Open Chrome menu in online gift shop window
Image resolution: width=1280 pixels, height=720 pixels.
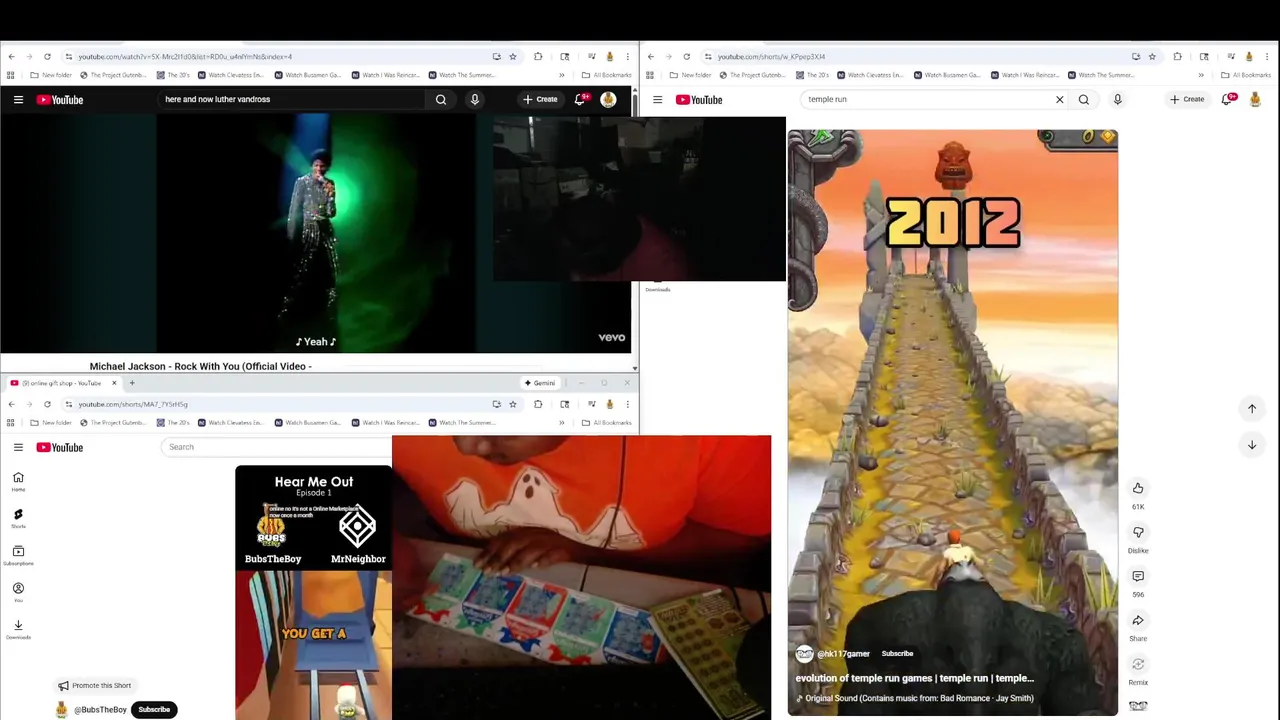(x=627, y=404)
